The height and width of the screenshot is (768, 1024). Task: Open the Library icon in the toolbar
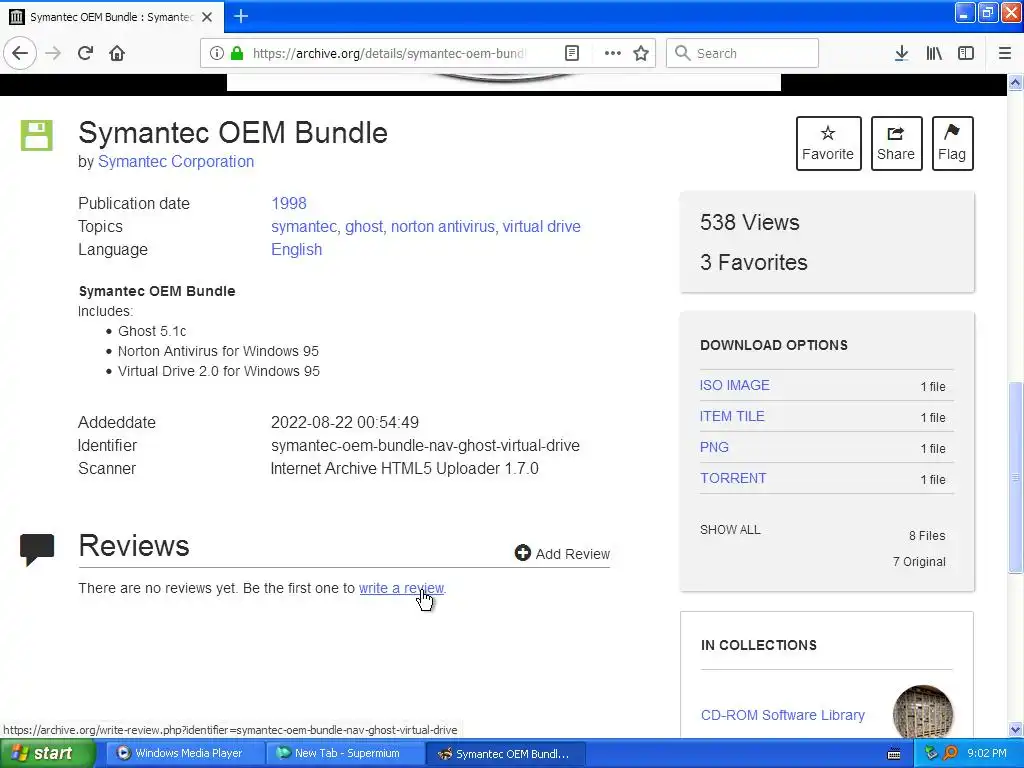934,53
